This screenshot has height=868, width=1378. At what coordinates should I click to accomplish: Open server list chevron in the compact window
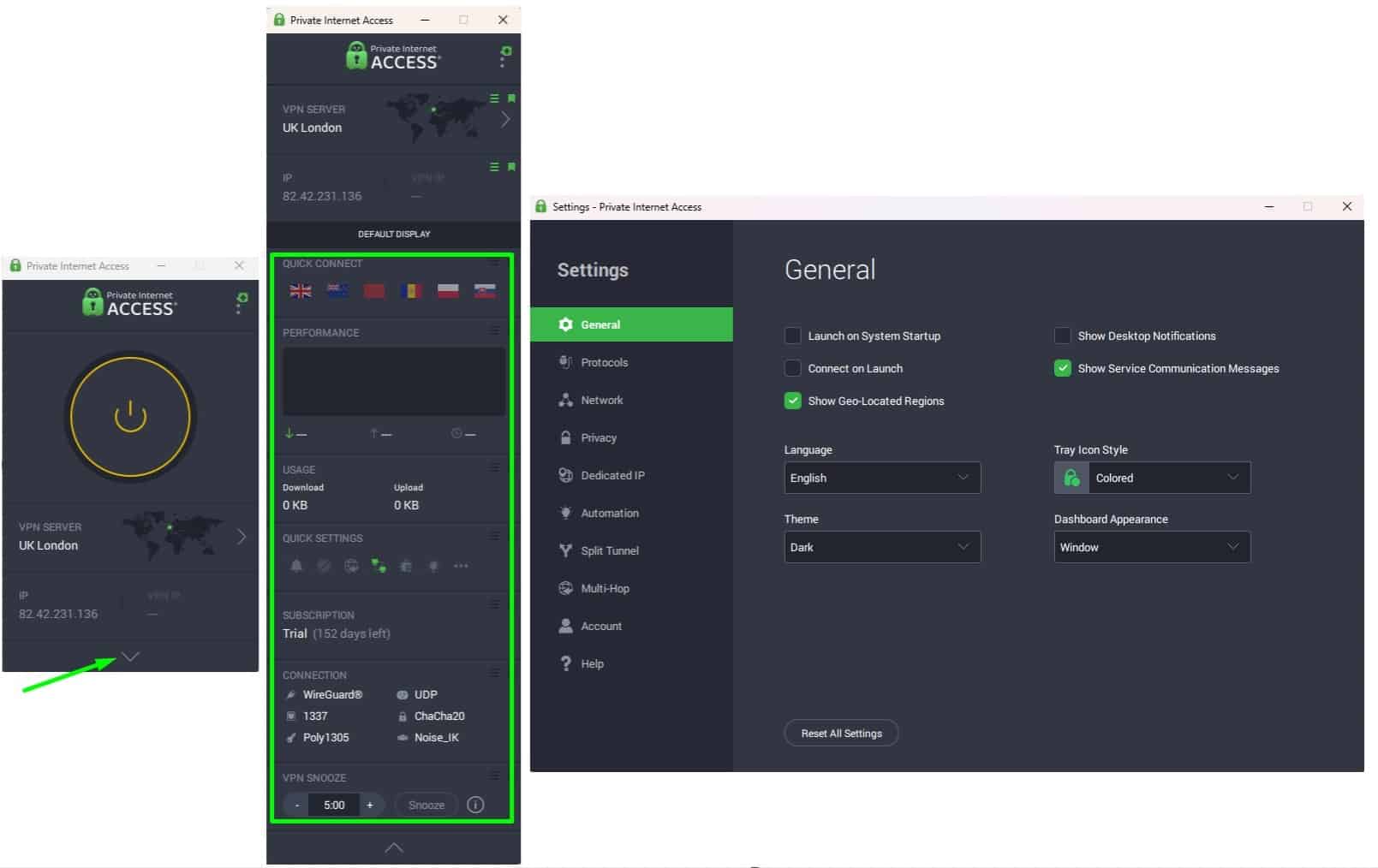[242, 537]
